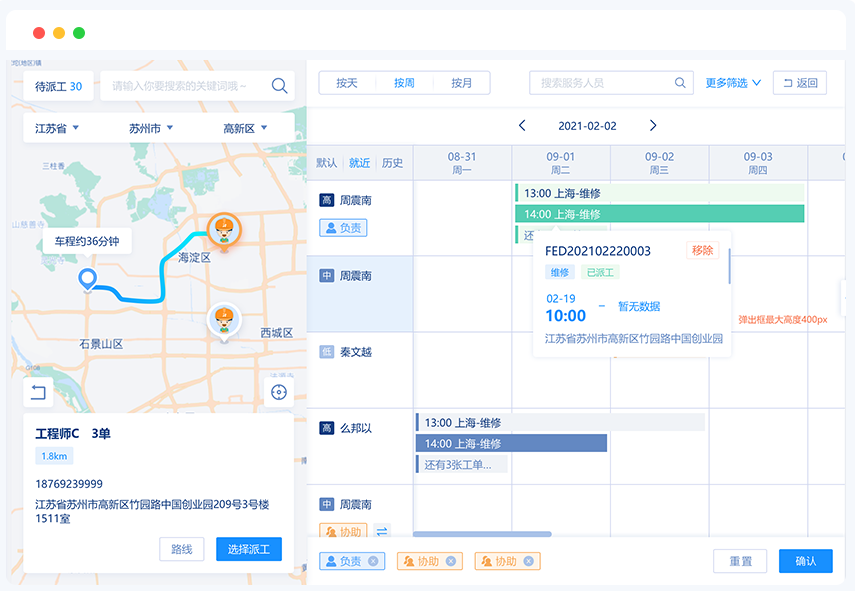The height and width of the screenshot is (591, 855).
Task: Click order number FED202102220003
Action: coord(598,251)
